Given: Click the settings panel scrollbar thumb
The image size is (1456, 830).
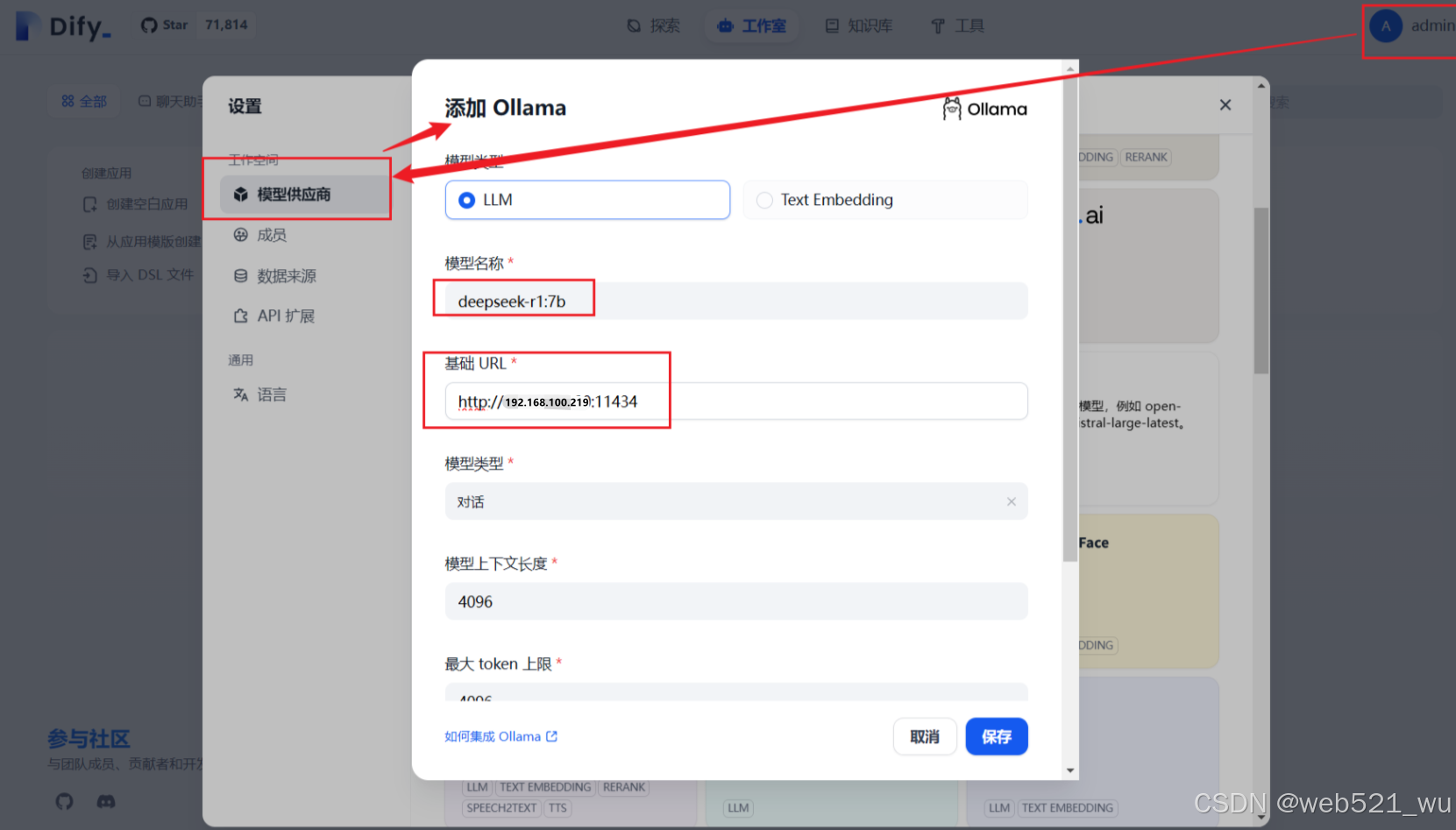Looking at the screenshot, I should point(1261,291).
